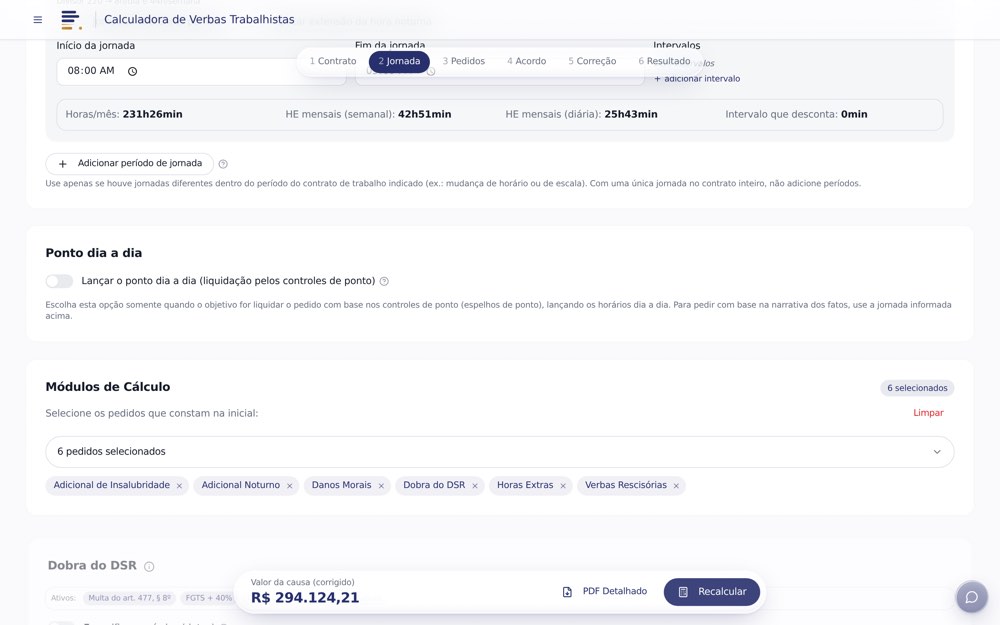Remove Verbas Rescisórias chip

click(x=676, y=486)
